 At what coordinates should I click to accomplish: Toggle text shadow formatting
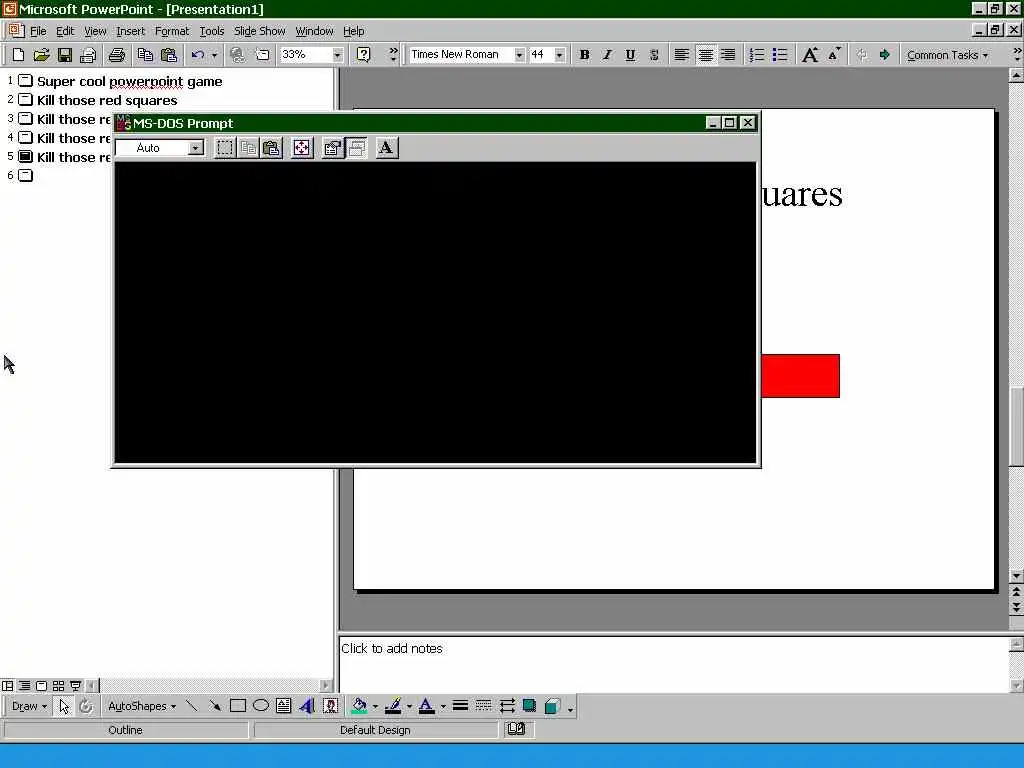point(654,55)
